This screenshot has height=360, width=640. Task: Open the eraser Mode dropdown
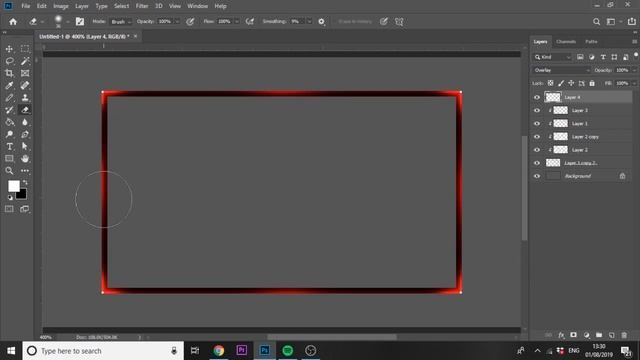[120, 22]
